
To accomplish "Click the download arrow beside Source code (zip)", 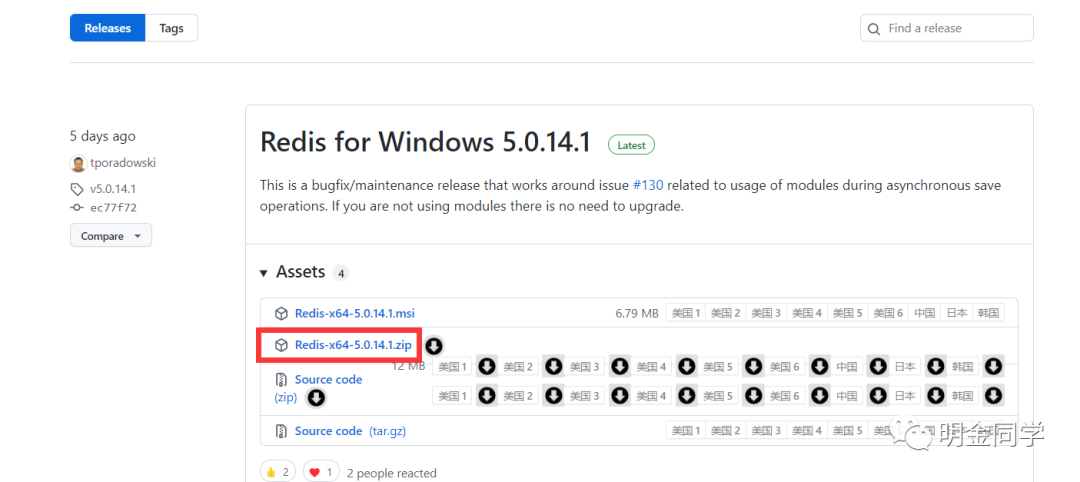I will (316, 398).
